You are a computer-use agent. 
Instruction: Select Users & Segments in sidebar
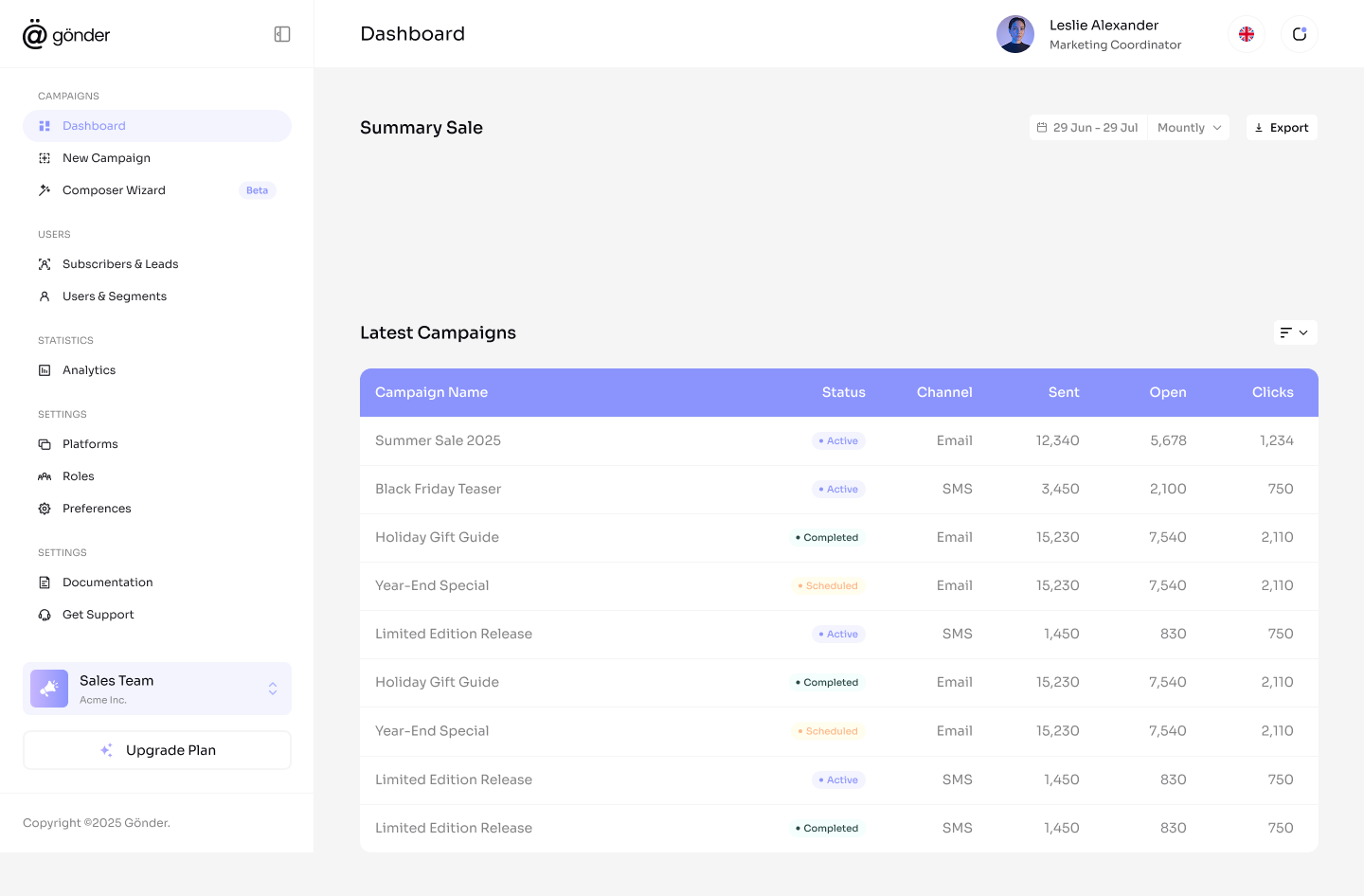coord(115,296)
